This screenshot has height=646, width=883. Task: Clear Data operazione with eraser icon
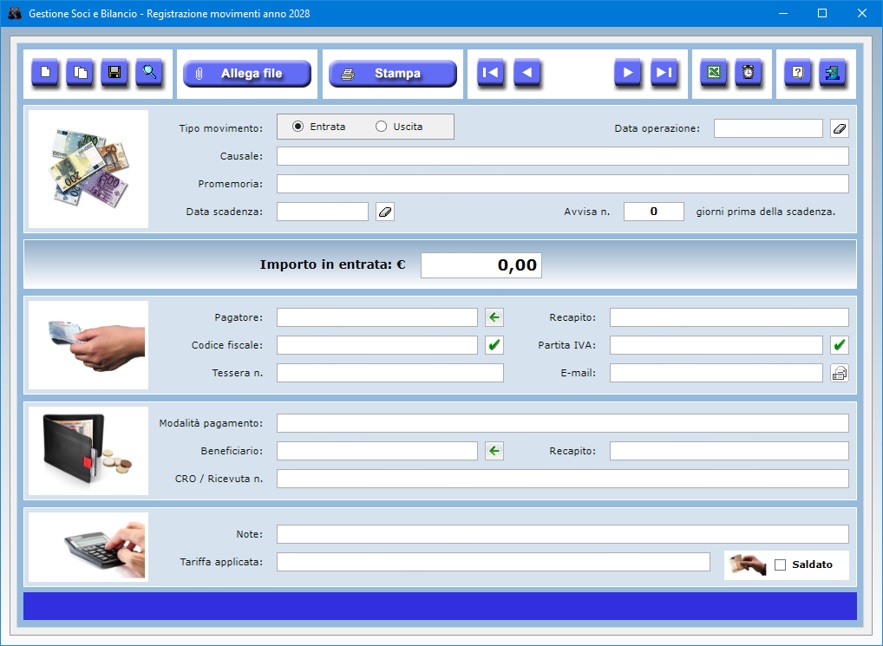839,128
